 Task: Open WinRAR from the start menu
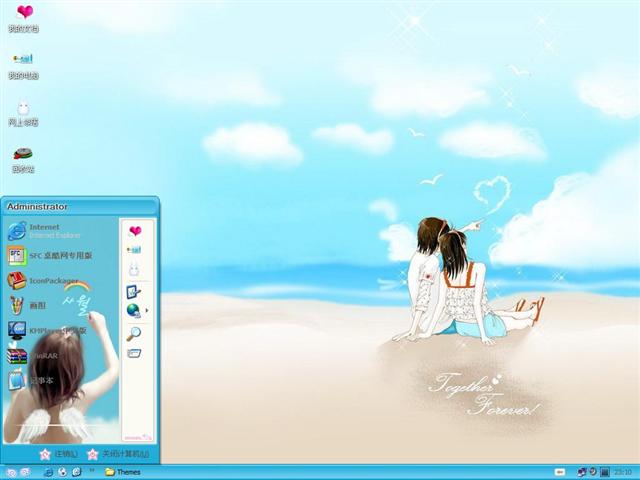click(x=33, y=356)
